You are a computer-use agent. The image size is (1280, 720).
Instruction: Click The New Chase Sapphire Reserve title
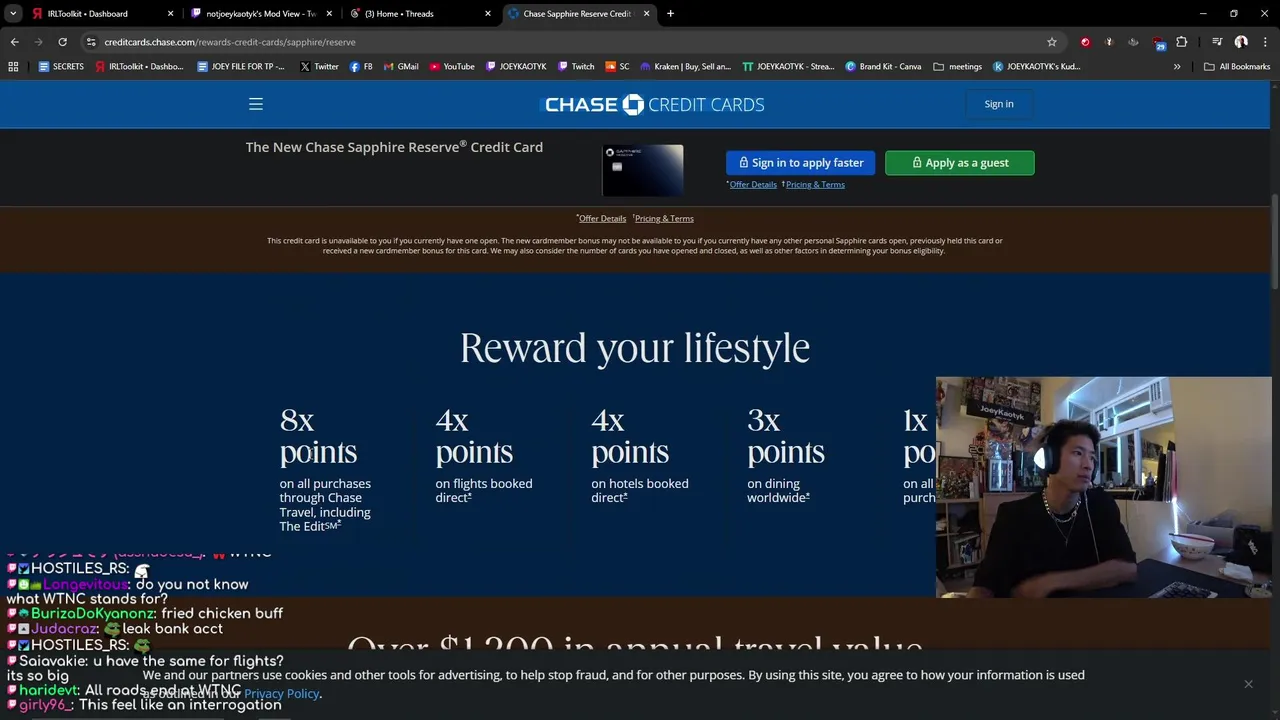pos(394,147)
